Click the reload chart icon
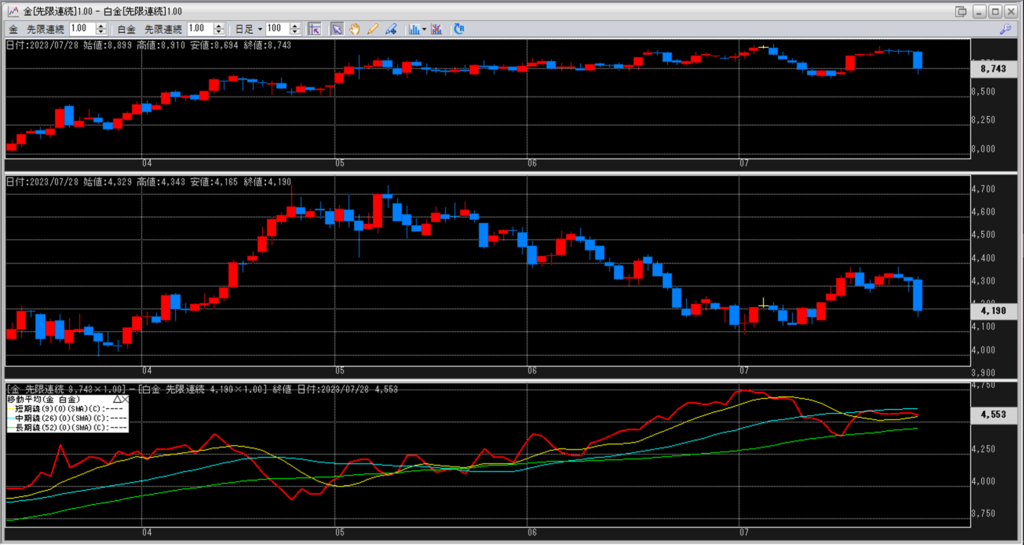This screenshot has width=1024, height=545. click(458, 29)
